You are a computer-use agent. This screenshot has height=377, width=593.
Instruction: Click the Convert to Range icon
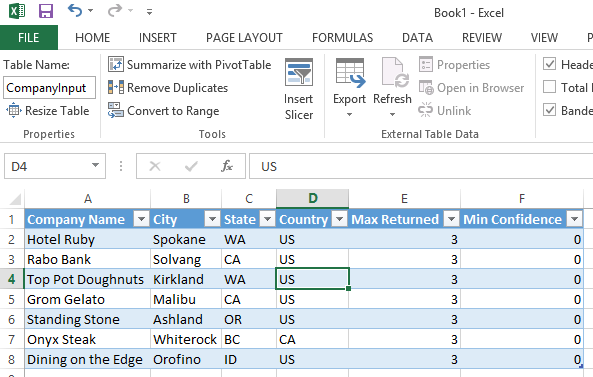coord(116,110)
